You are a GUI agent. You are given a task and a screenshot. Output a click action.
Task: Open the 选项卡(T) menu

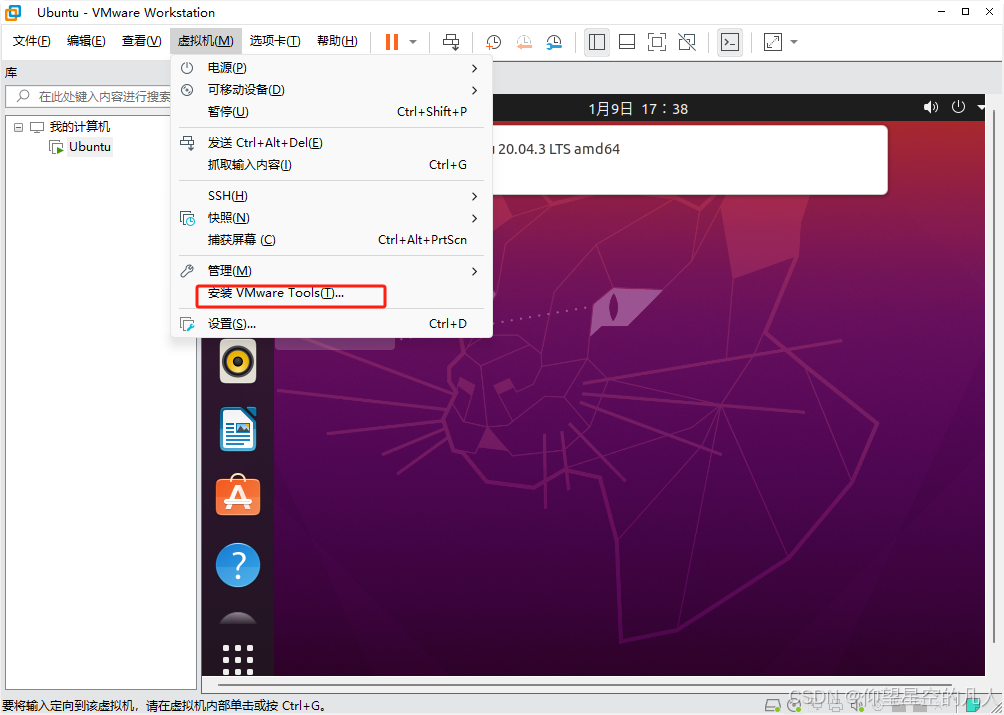pyautogui.click(x=275, y=41)
